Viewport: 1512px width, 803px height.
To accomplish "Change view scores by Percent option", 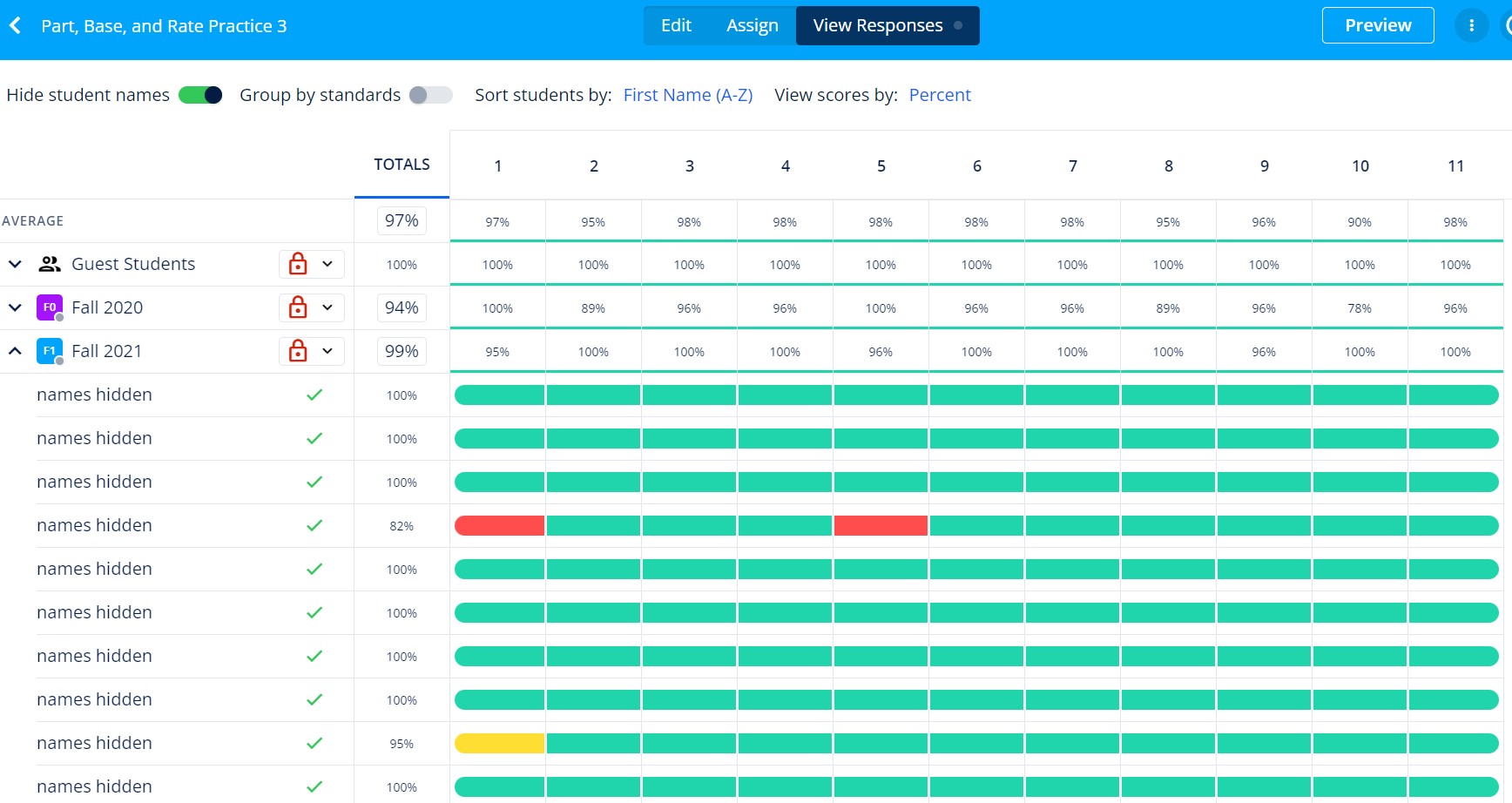I will pyautogui.click(x=939, y=95).
